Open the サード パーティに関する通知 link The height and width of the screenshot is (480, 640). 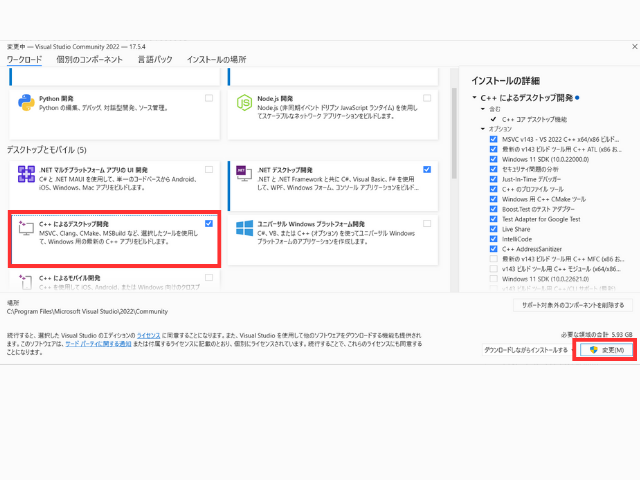98,344
